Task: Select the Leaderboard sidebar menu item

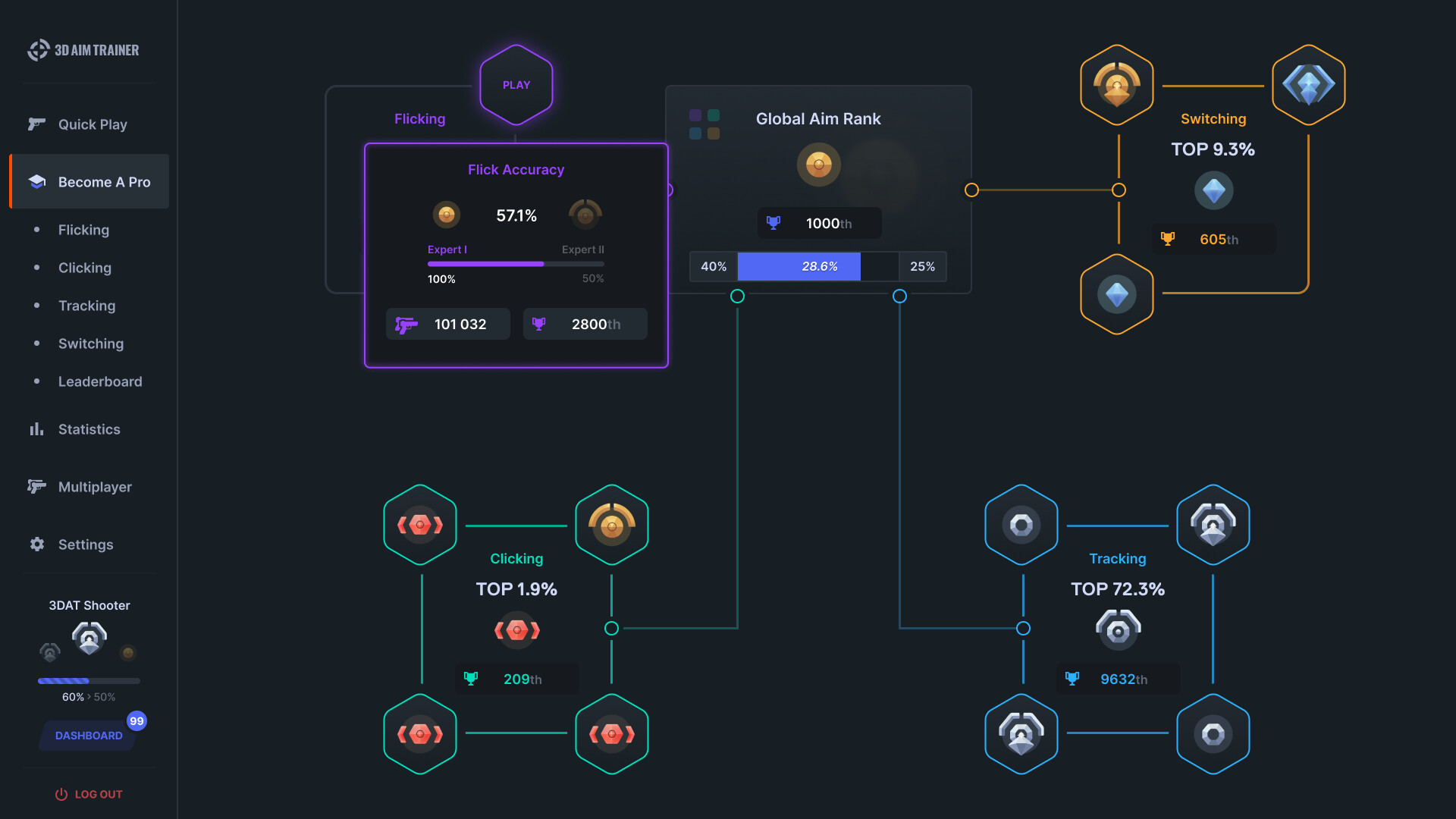Action: [x=100, y=382]
